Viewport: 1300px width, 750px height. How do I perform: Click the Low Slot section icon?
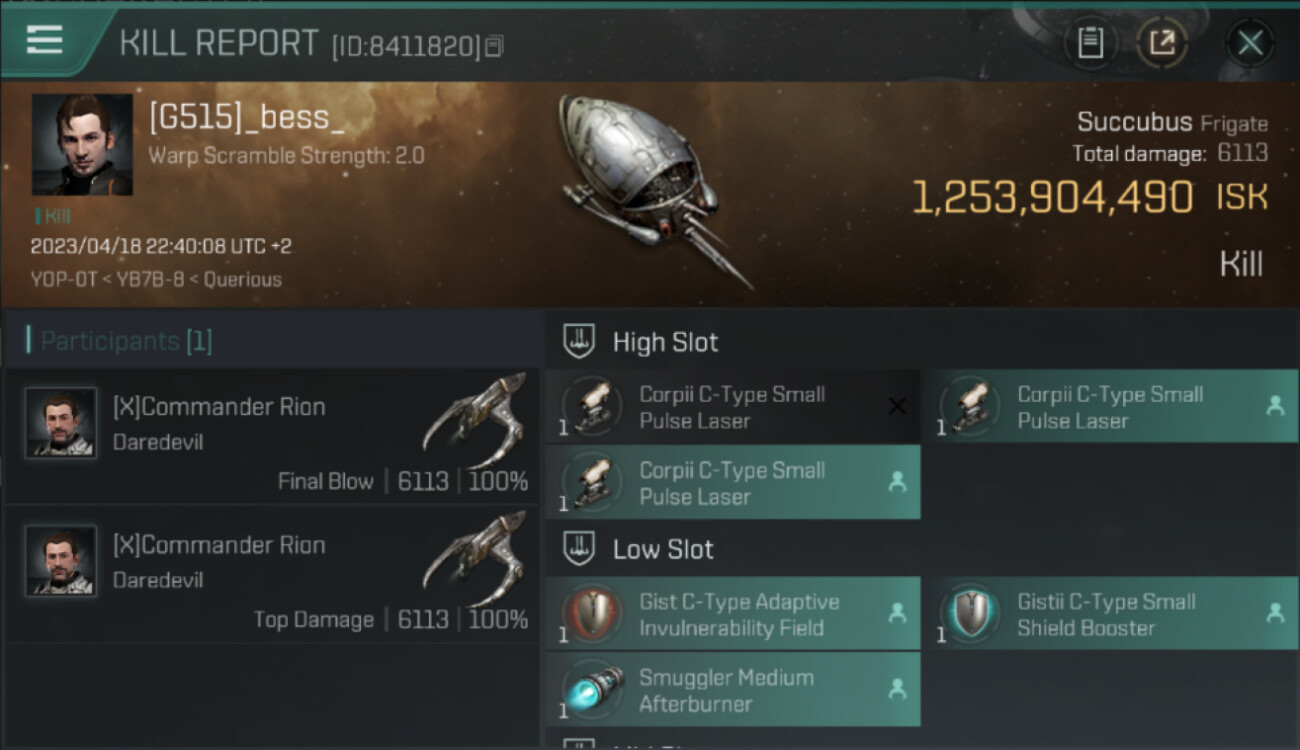[580, 548]
